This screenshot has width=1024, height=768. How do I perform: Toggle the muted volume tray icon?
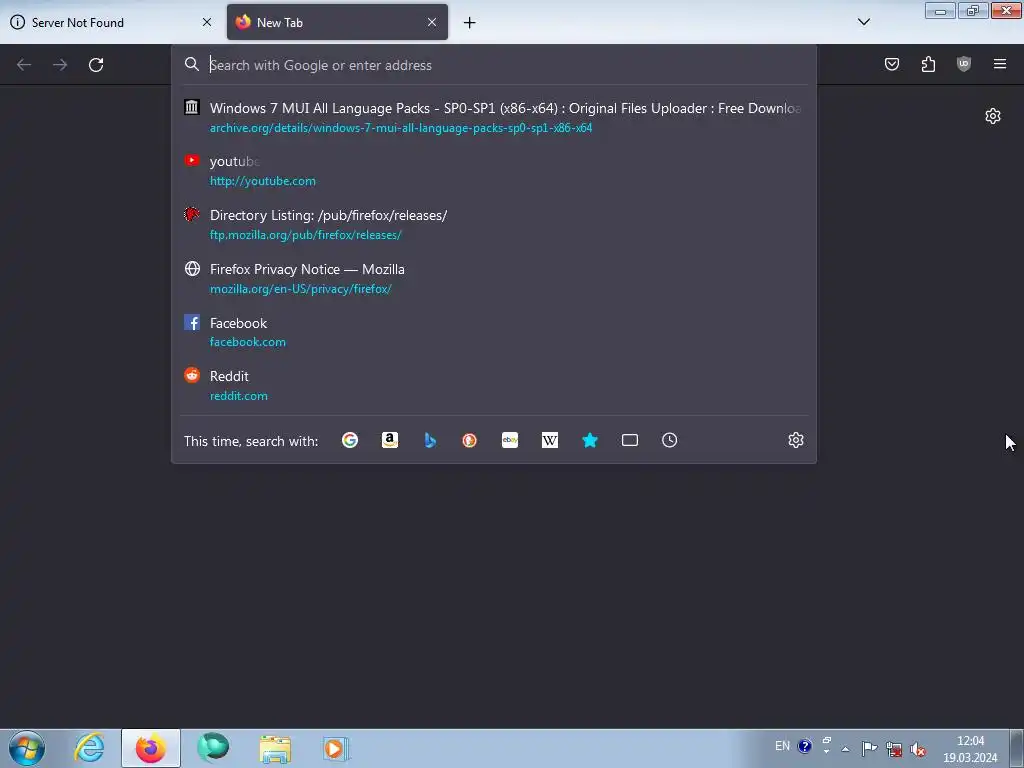pyautogui.click(x=918, y=749)
